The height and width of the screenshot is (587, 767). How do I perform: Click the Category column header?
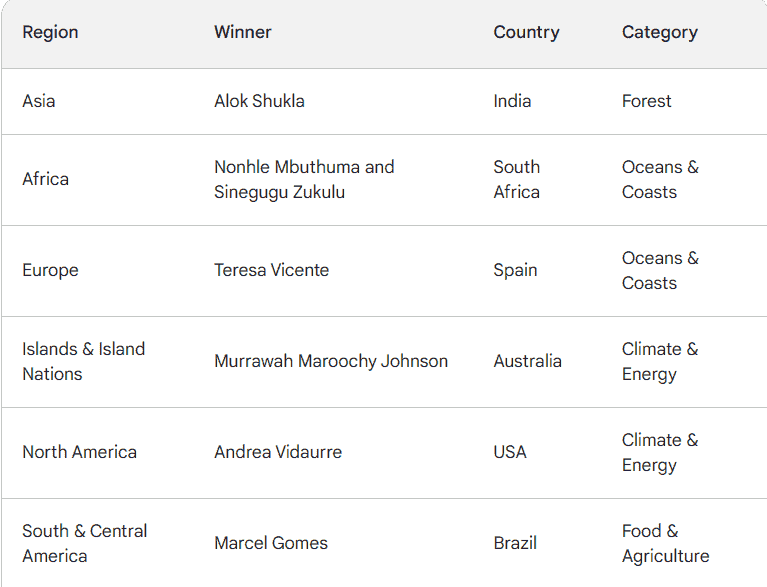click(x=660, y=32)
